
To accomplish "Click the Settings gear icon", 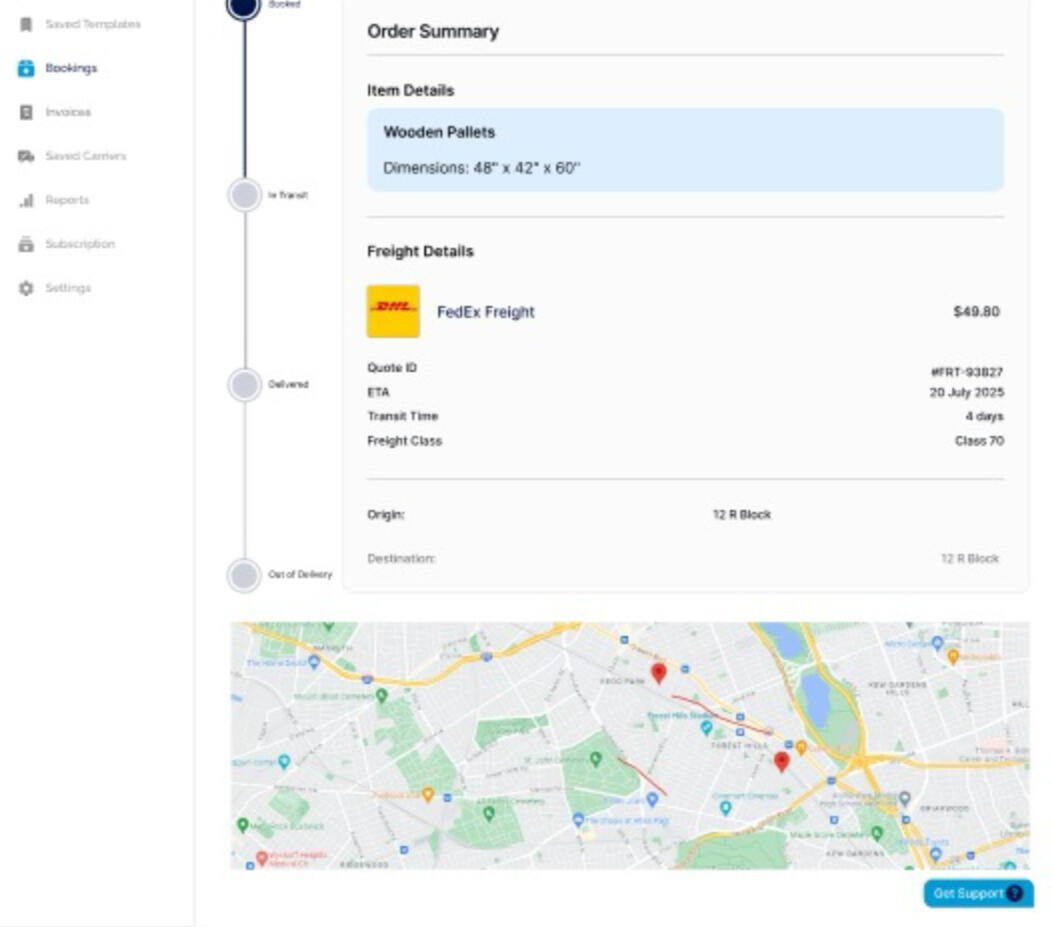I will pos(26,288).
